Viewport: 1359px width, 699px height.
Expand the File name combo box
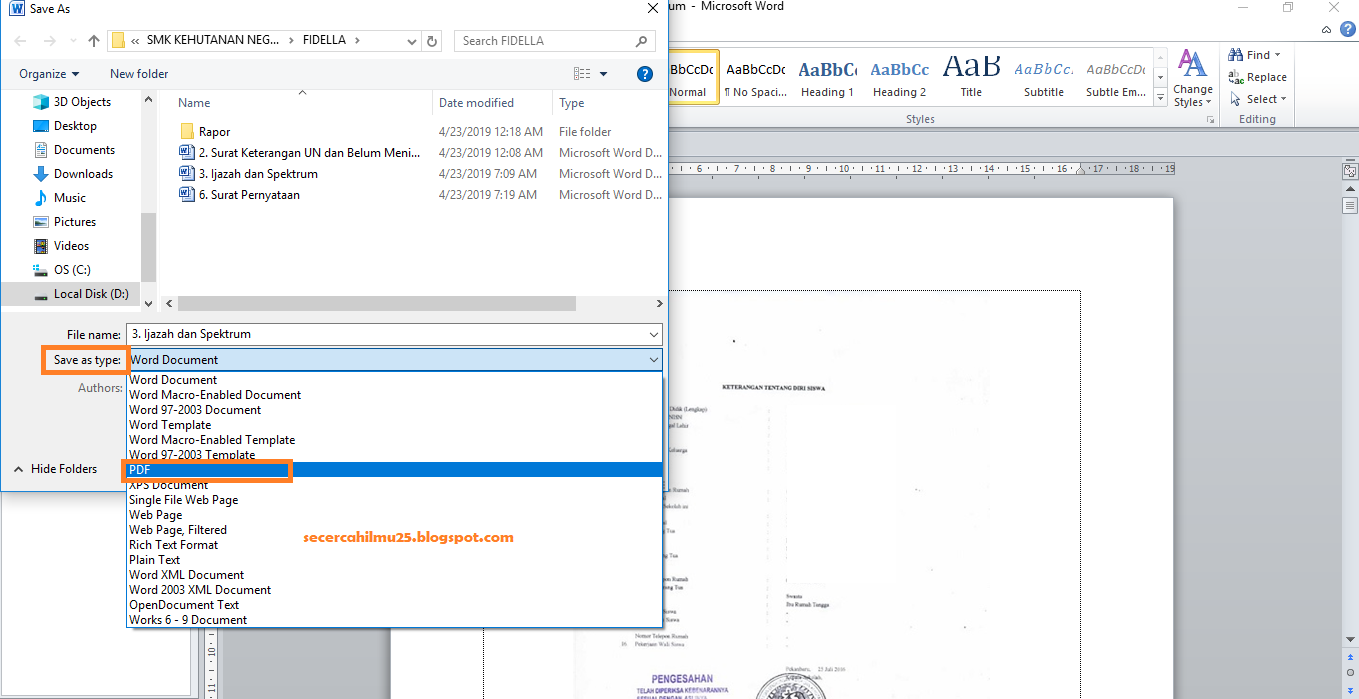point(654,334)
